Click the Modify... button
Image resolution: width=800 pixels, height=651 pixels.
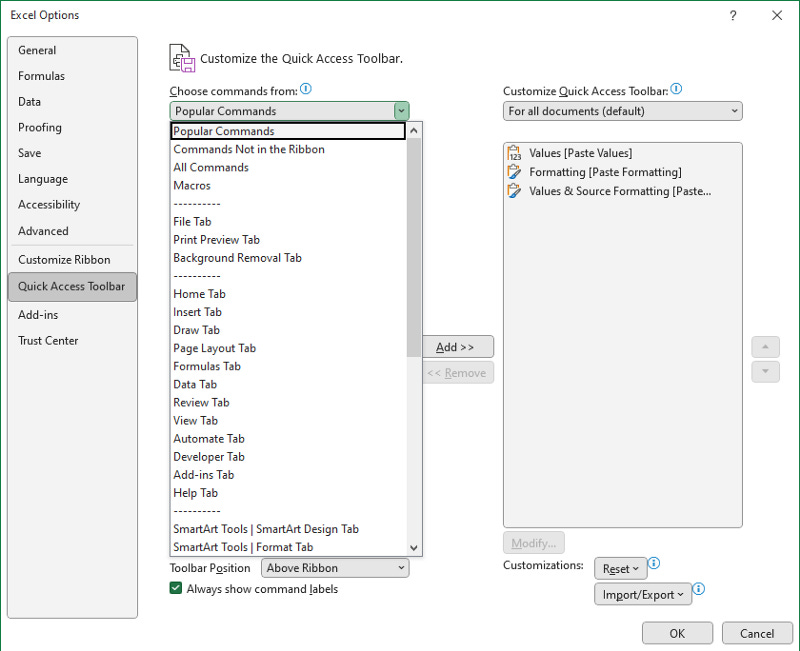pyautogui.click(x=534, y=543)
